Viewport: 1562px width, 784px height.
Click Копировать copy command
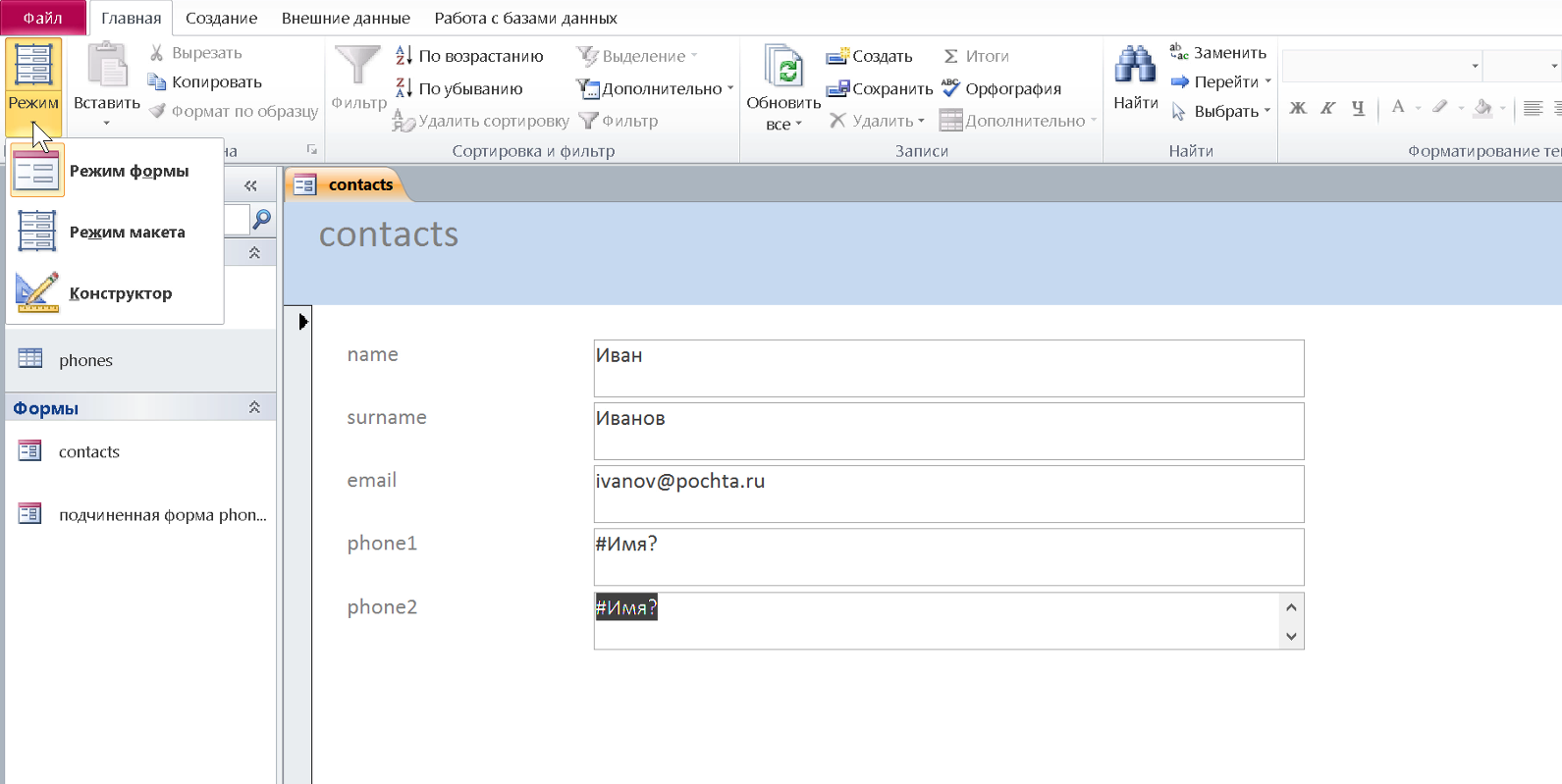[205, 82]
